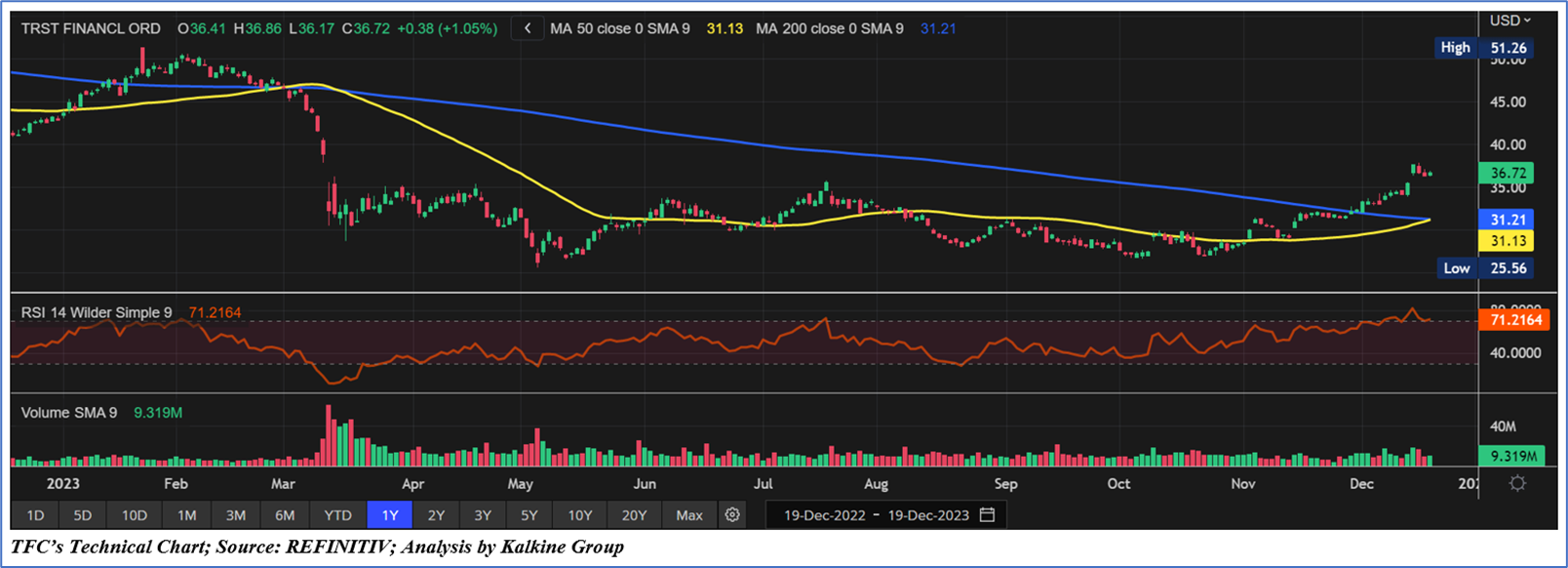
Task: Edit the 19-Dec-2023 end date
Action: [x=927, y=515]
